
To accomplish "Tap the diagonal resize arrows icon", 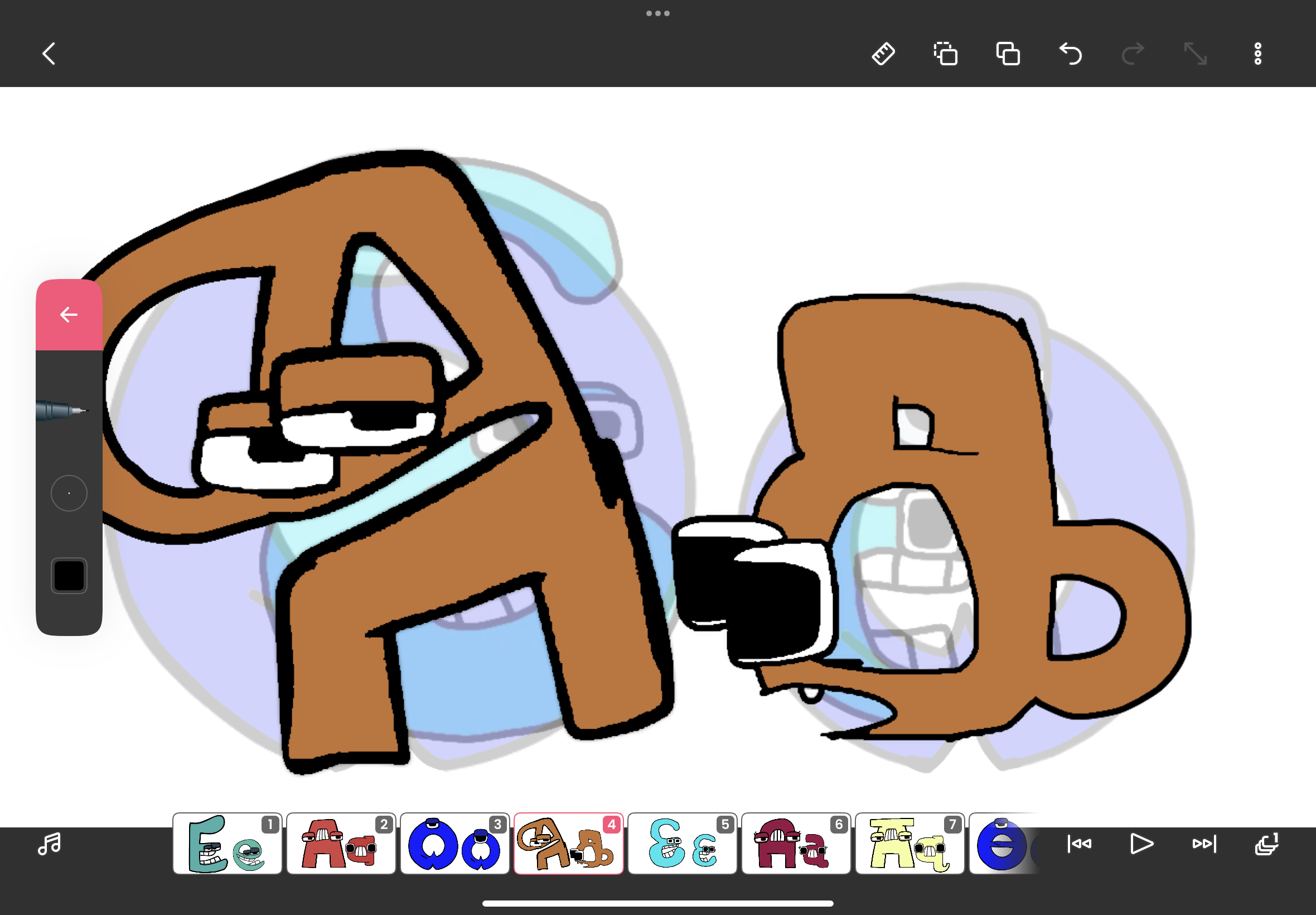I will [x=1195, y=54].
